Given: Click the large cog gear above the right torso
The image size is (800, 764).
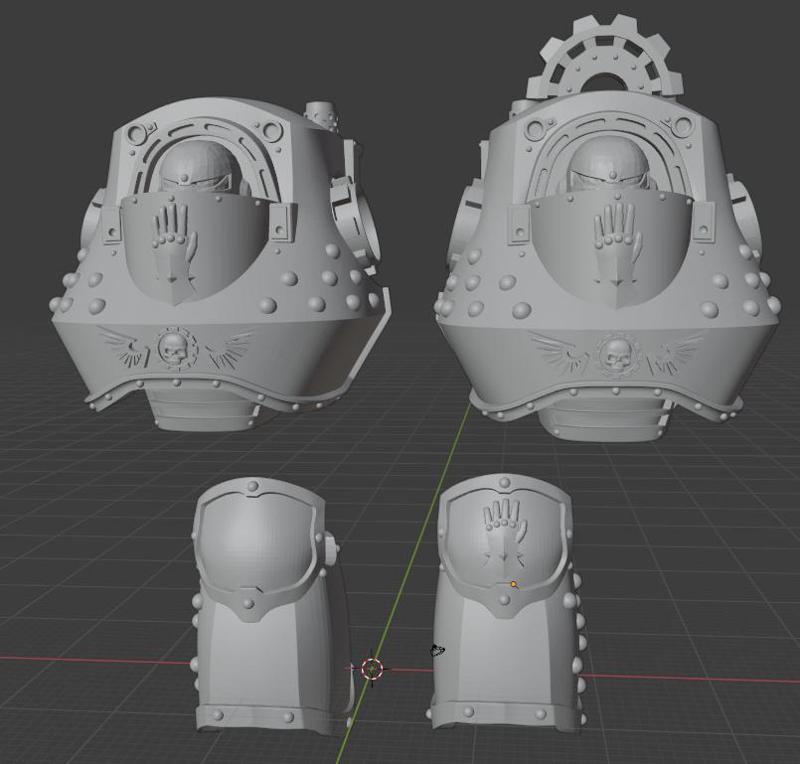Looking at the screenshot, I should 605,55.
